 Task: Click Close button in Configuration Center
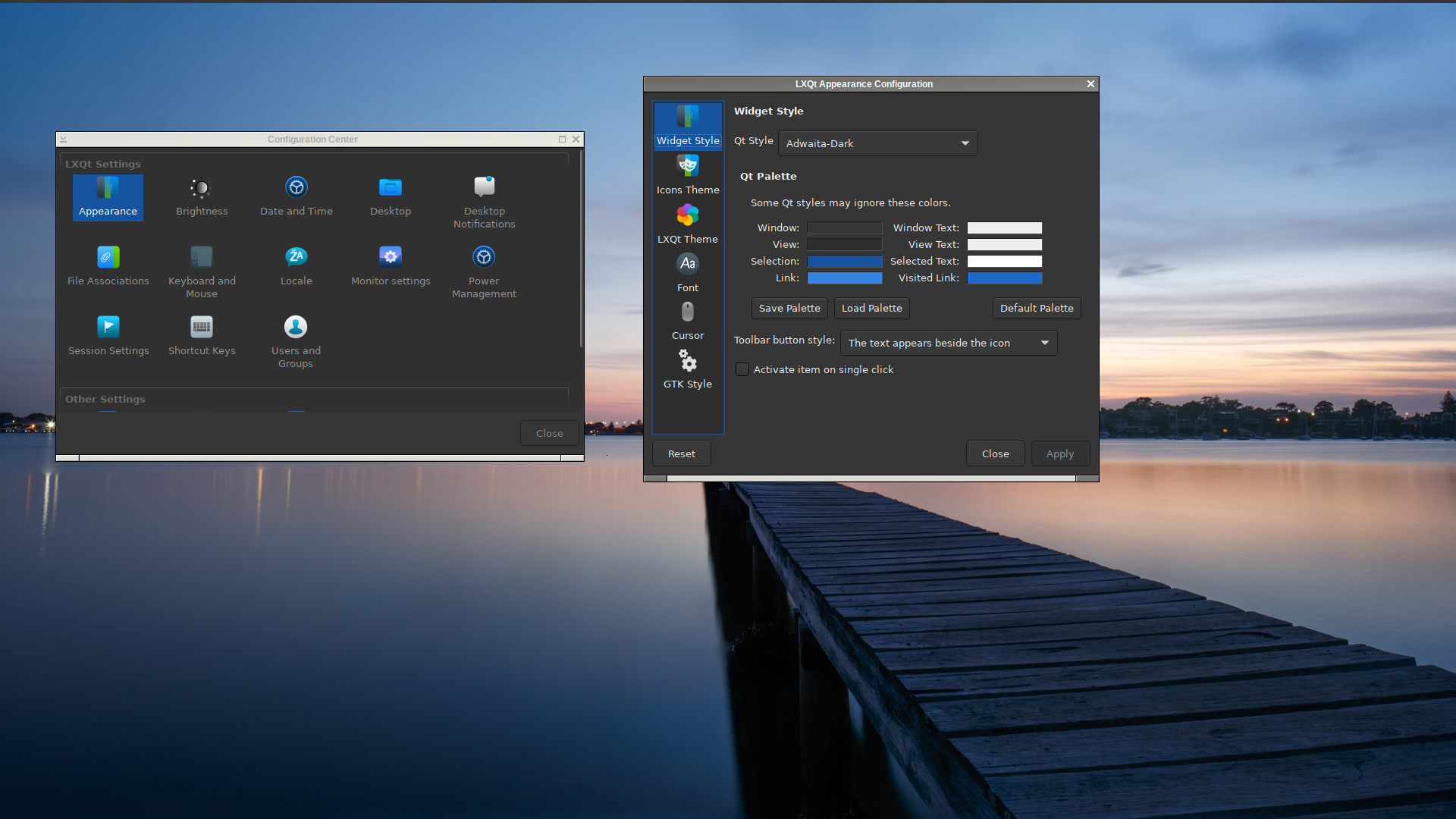550,433
